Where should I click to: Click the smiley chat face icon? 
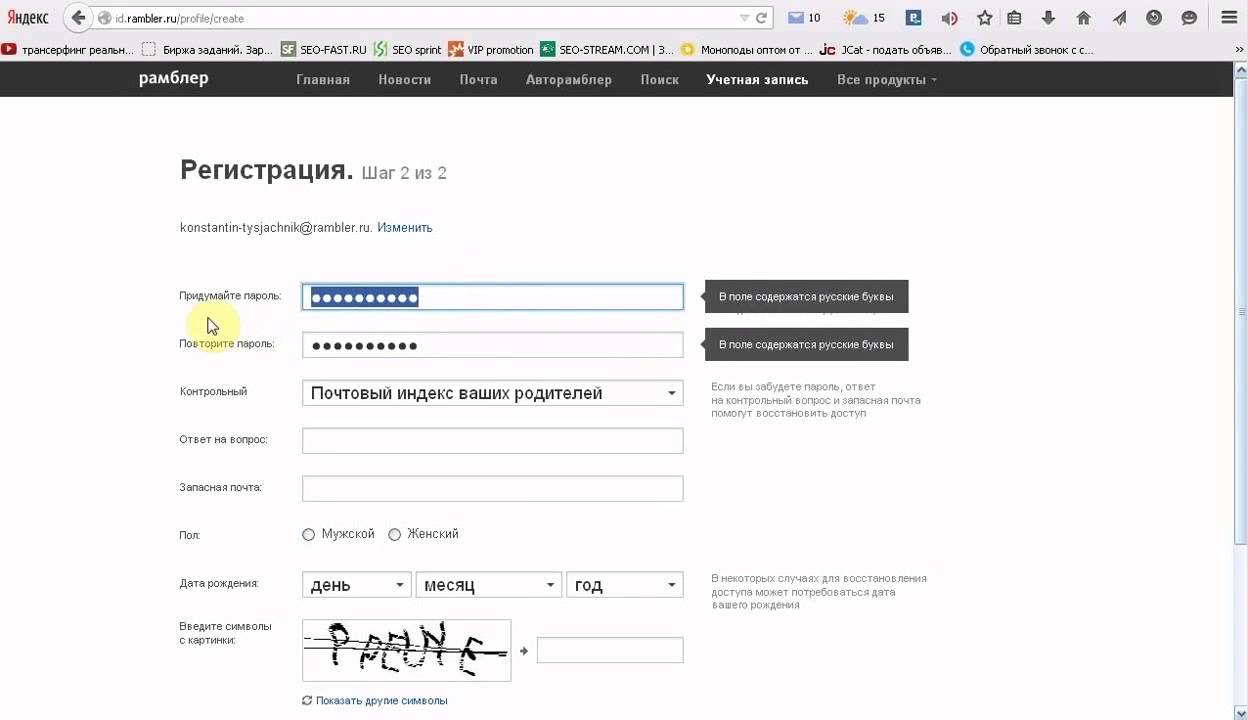(1189, 18)
